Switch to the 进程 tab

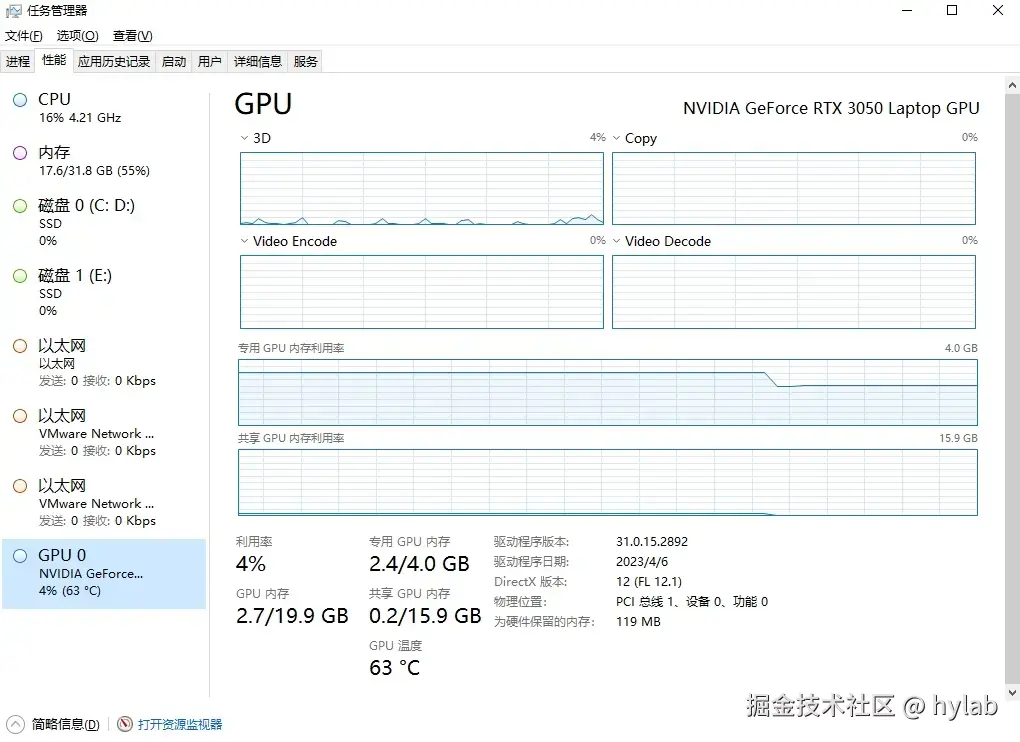click(18, 60)
